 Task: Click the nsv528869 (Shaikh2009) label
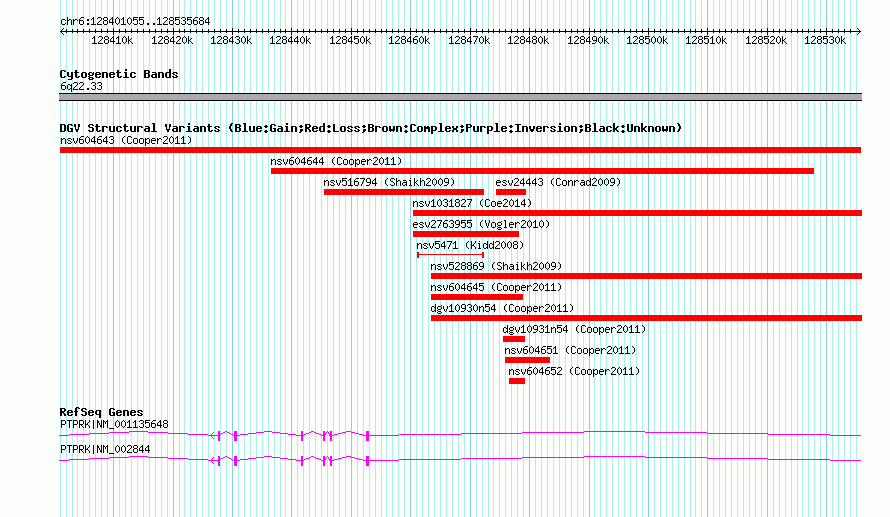(496, 266)
